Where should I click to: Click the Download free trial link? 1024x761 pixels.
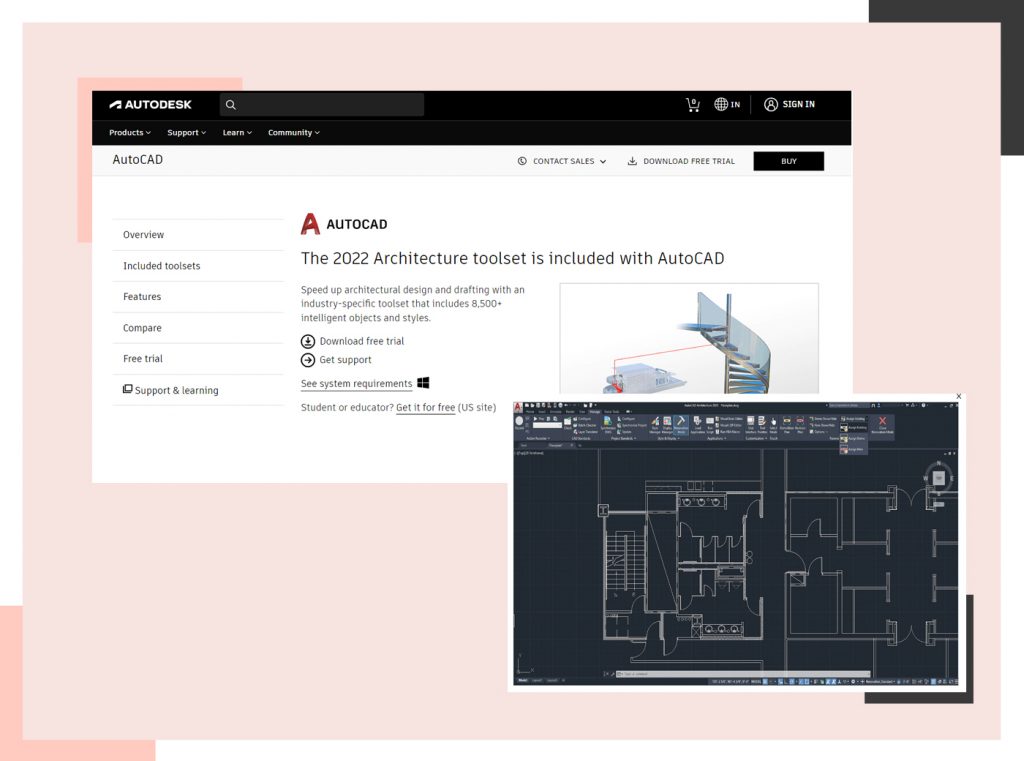click(362, 341)
